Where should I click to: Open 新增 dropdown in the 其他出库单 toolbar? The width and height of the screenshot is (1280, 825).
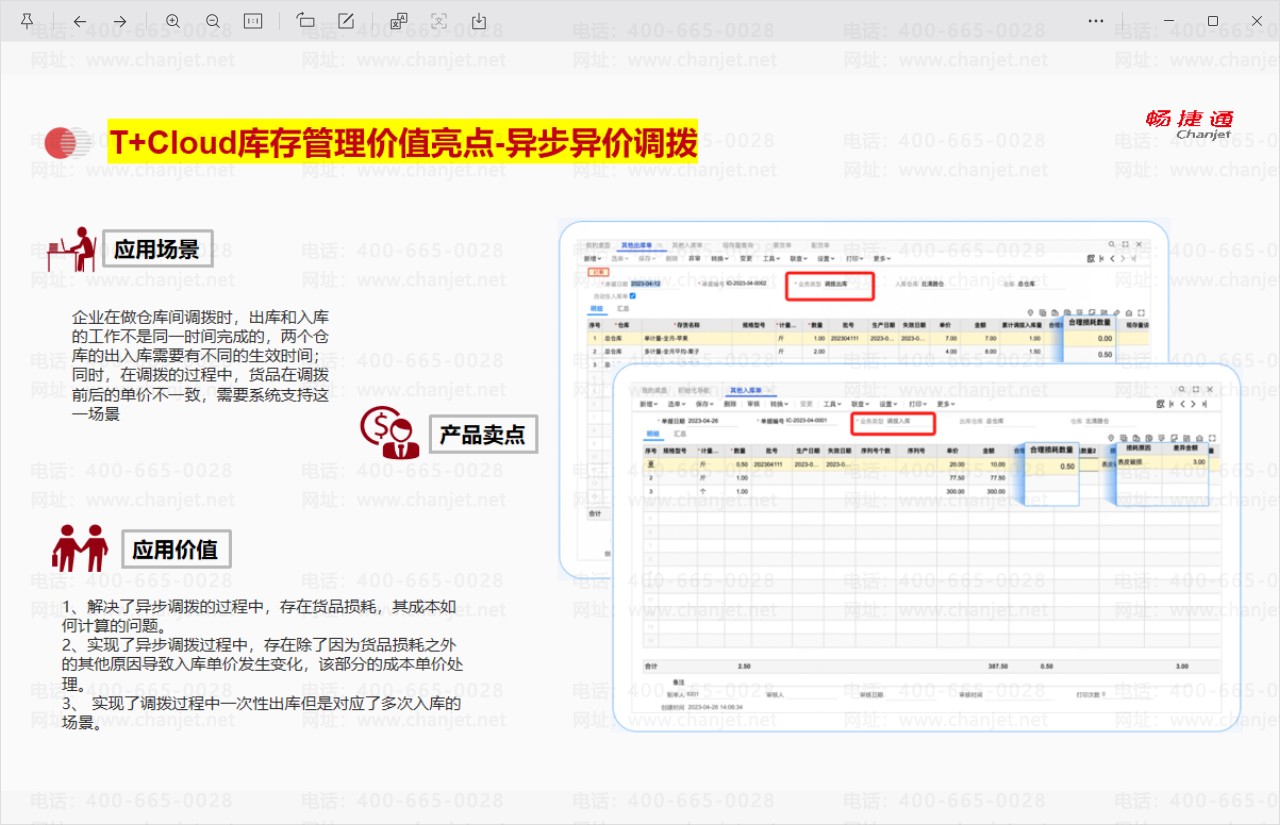pos(593,258)
